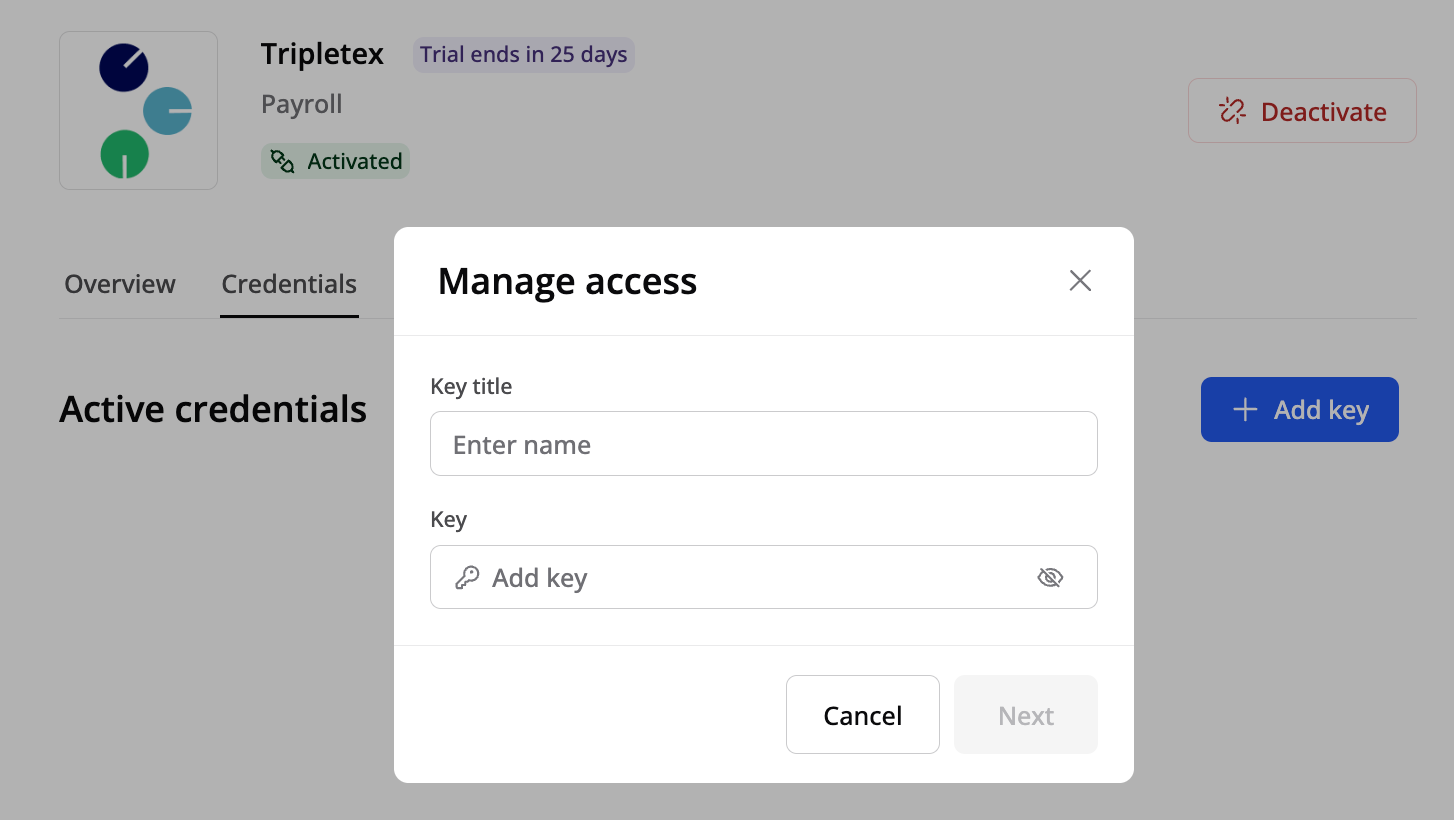This screenshot has height=820, width=1454.
Task: Click the Trial ends in 25 days badge
Action: coord(523,55)
